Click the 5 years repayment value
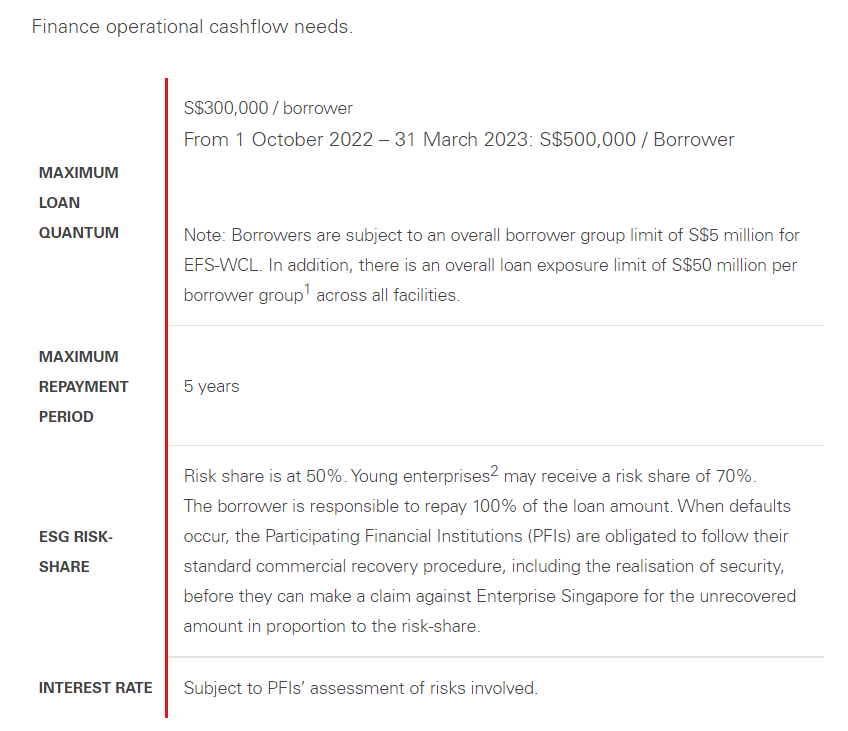Image resolution: width=848 pixels, height=731 pixels. [211, 386]
